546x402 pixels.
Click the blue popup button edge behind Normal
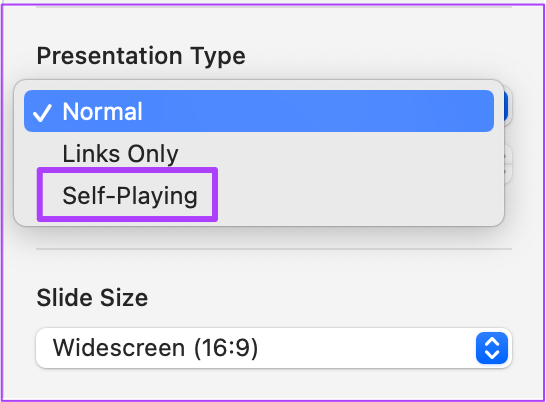click(507, 106)
